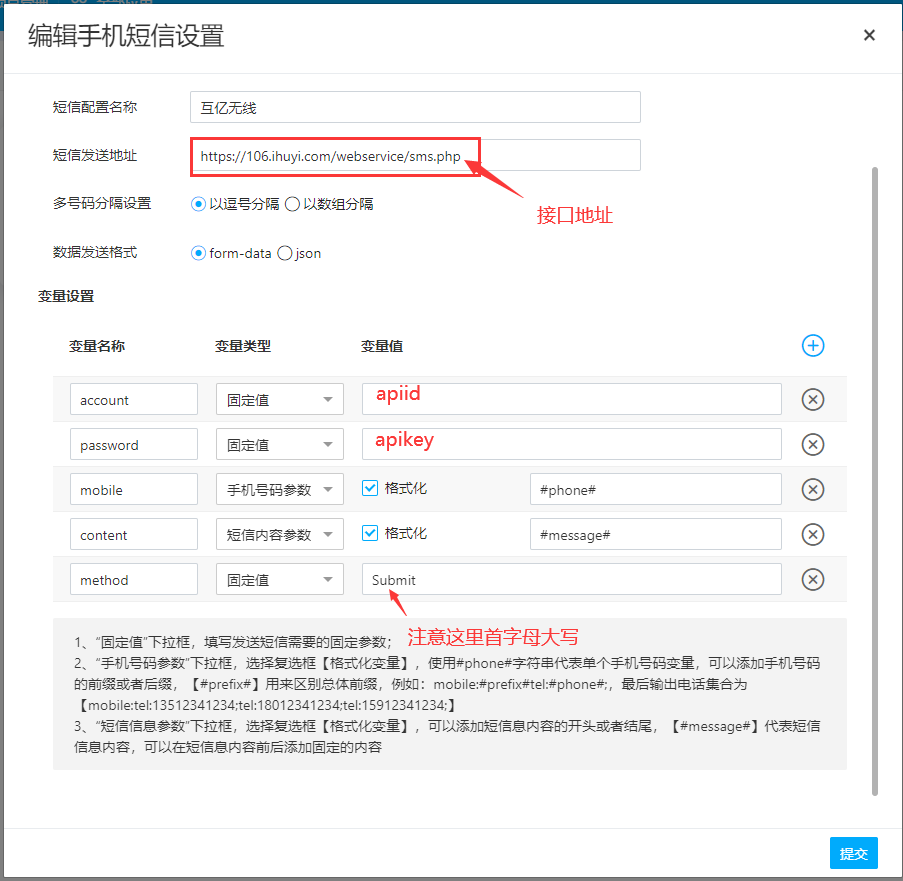Remove the account variable row
This screenshot has width=903, height=881.
tap(813, 399)
